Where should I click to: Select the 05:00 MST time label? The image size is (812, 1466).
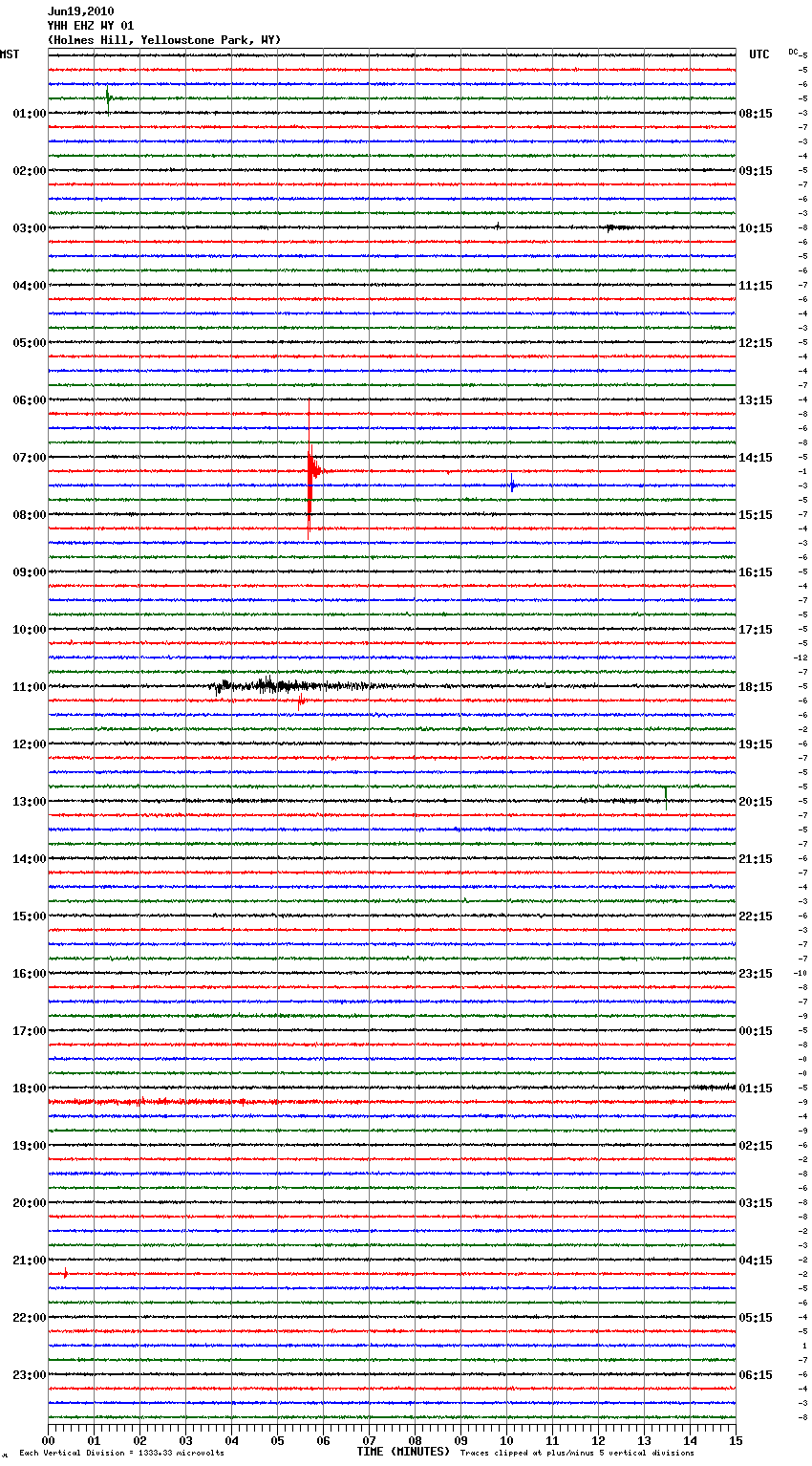point(29,343)
